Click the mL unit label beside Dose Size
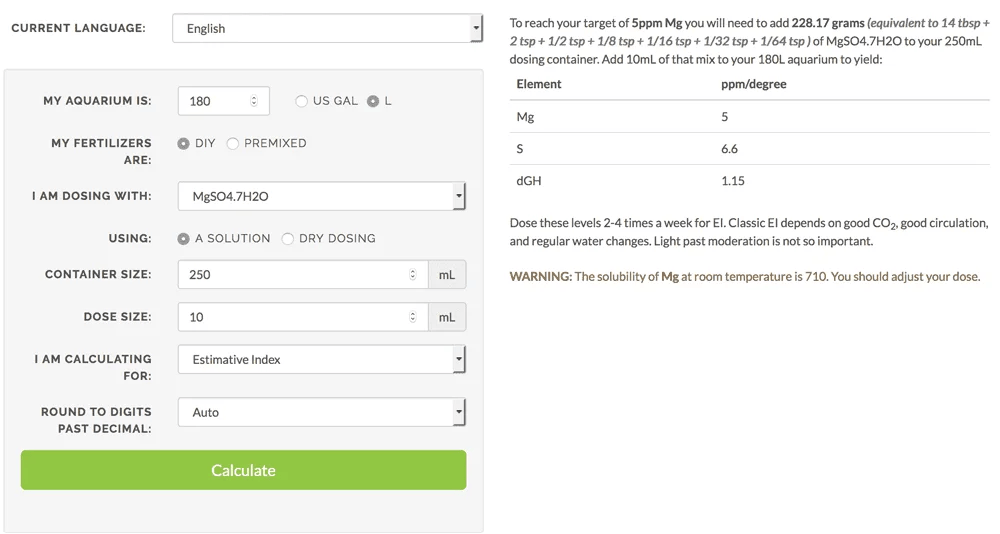 point(447,317)
